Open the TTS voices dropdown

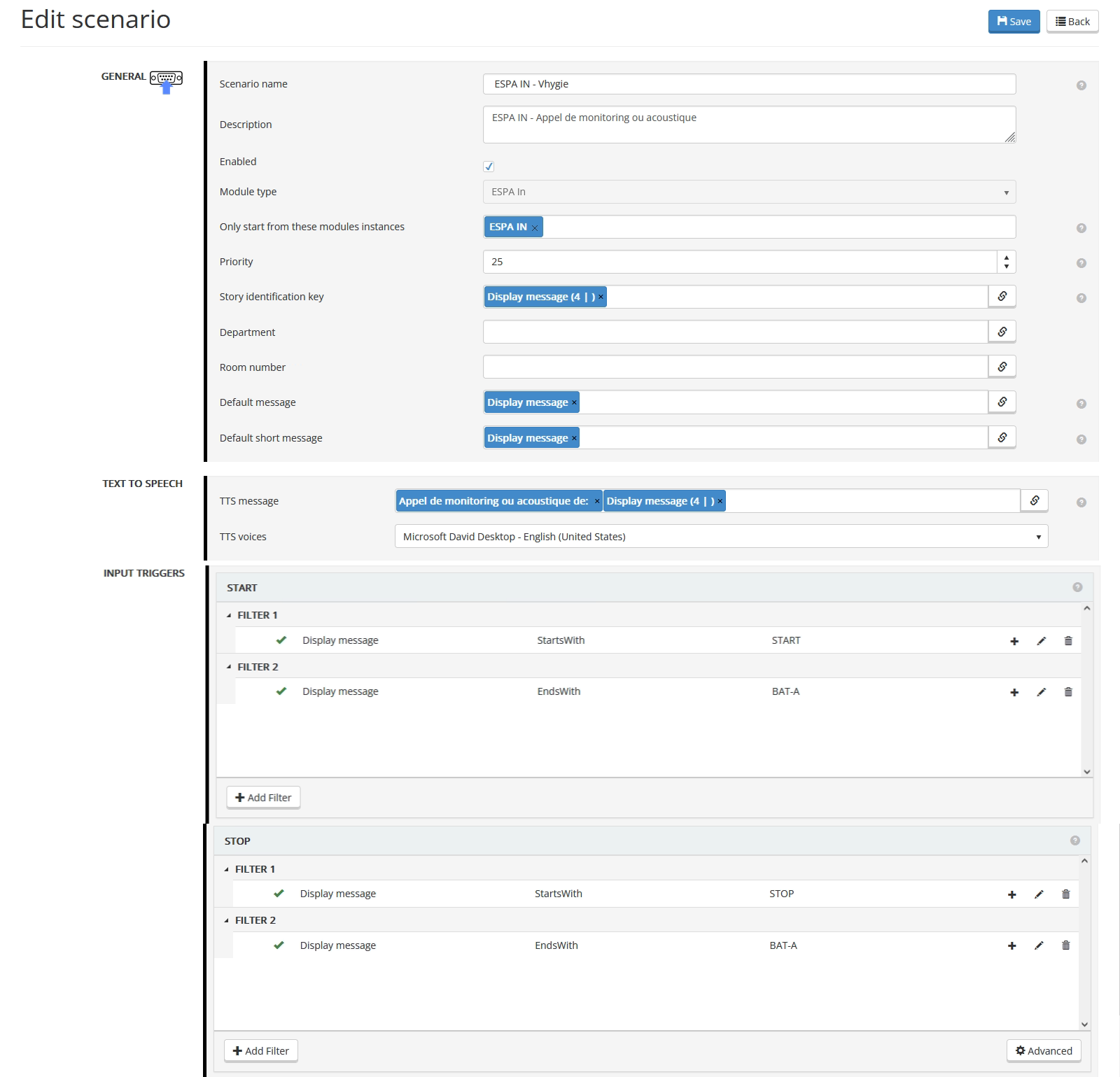pos(1039,536)
